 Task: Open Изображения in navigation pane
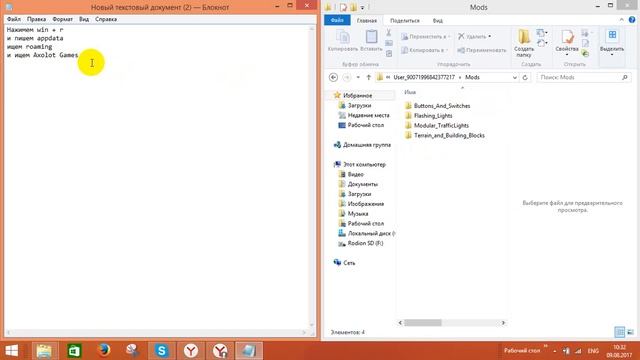tap(365, 204)
